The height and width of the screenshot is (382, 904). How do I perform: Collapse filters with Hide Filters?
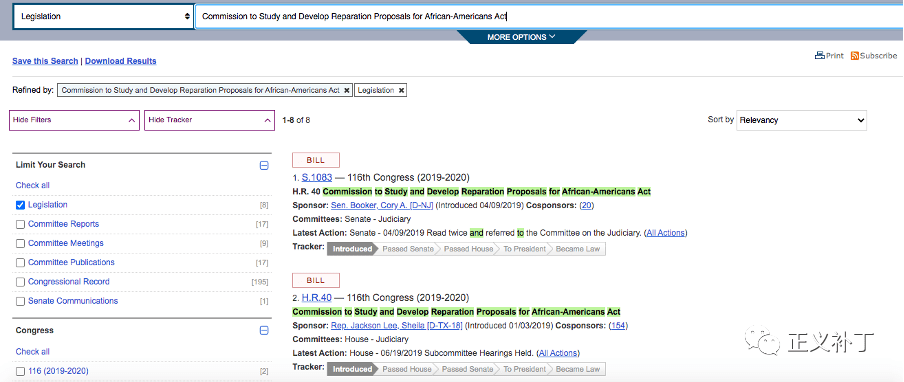point(74,120)
